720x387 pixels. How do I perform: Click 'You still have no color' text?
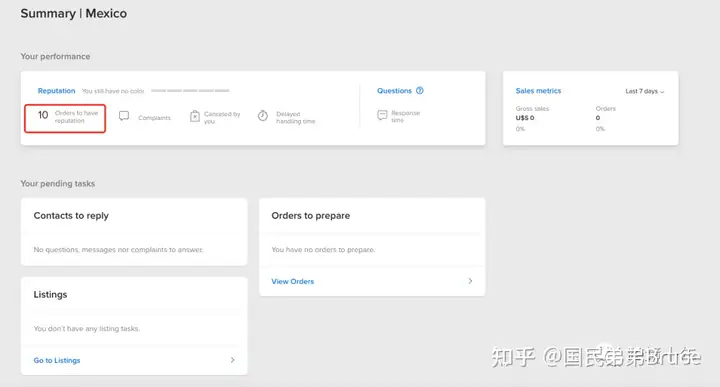point(113,91)
